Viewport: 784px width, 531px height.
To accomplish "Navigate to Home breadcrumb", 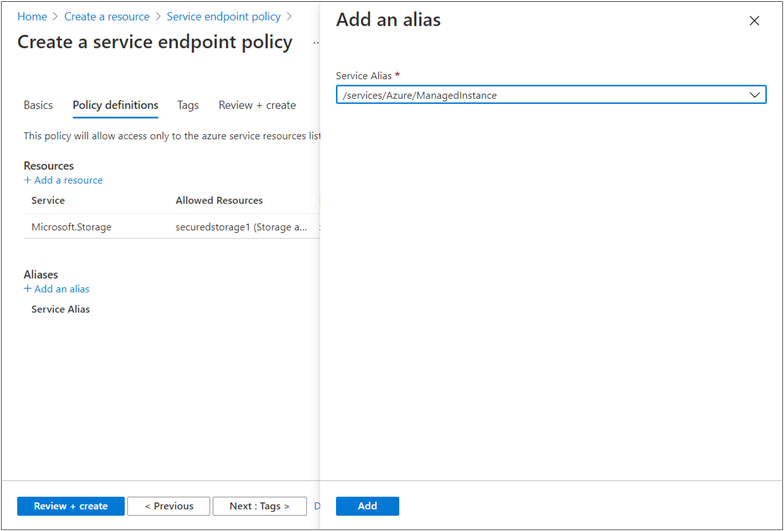I will point(32,16).
